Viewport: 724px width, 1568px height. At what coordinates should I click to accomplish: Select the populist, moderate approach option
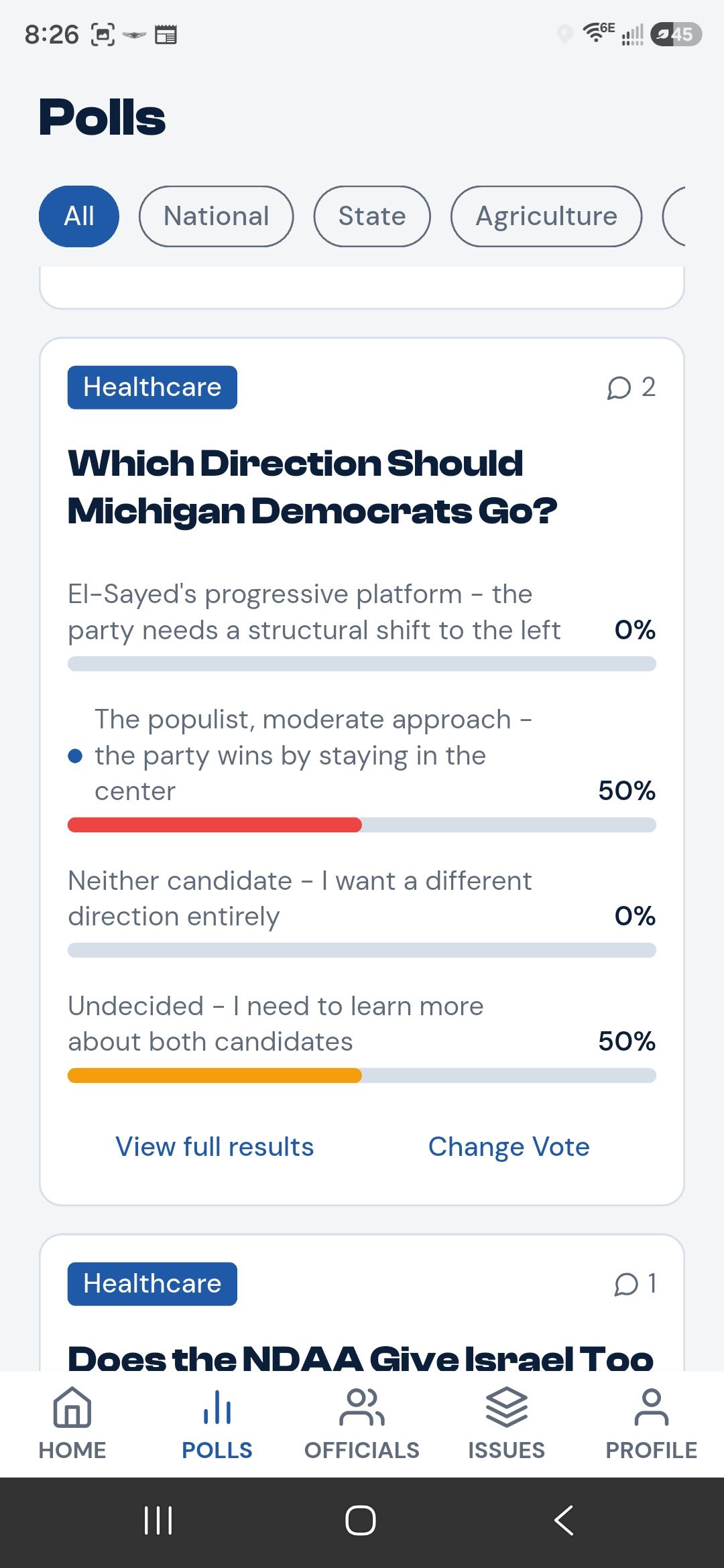(x=362, y=768)
